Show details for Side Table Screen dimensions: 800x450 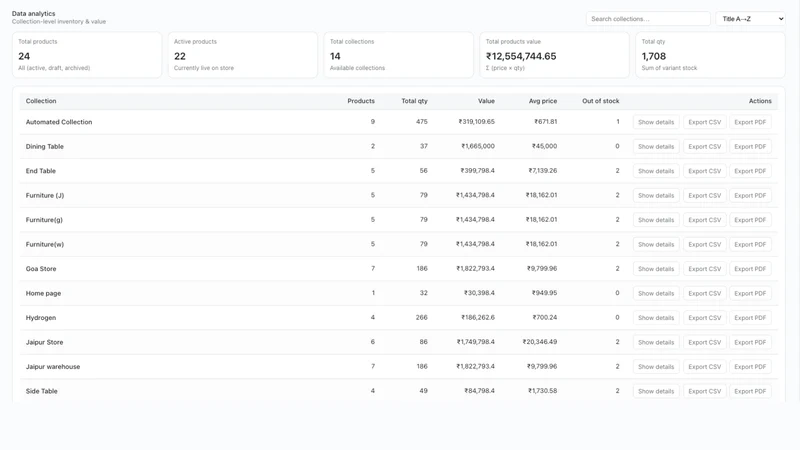[x=656, y=391]
